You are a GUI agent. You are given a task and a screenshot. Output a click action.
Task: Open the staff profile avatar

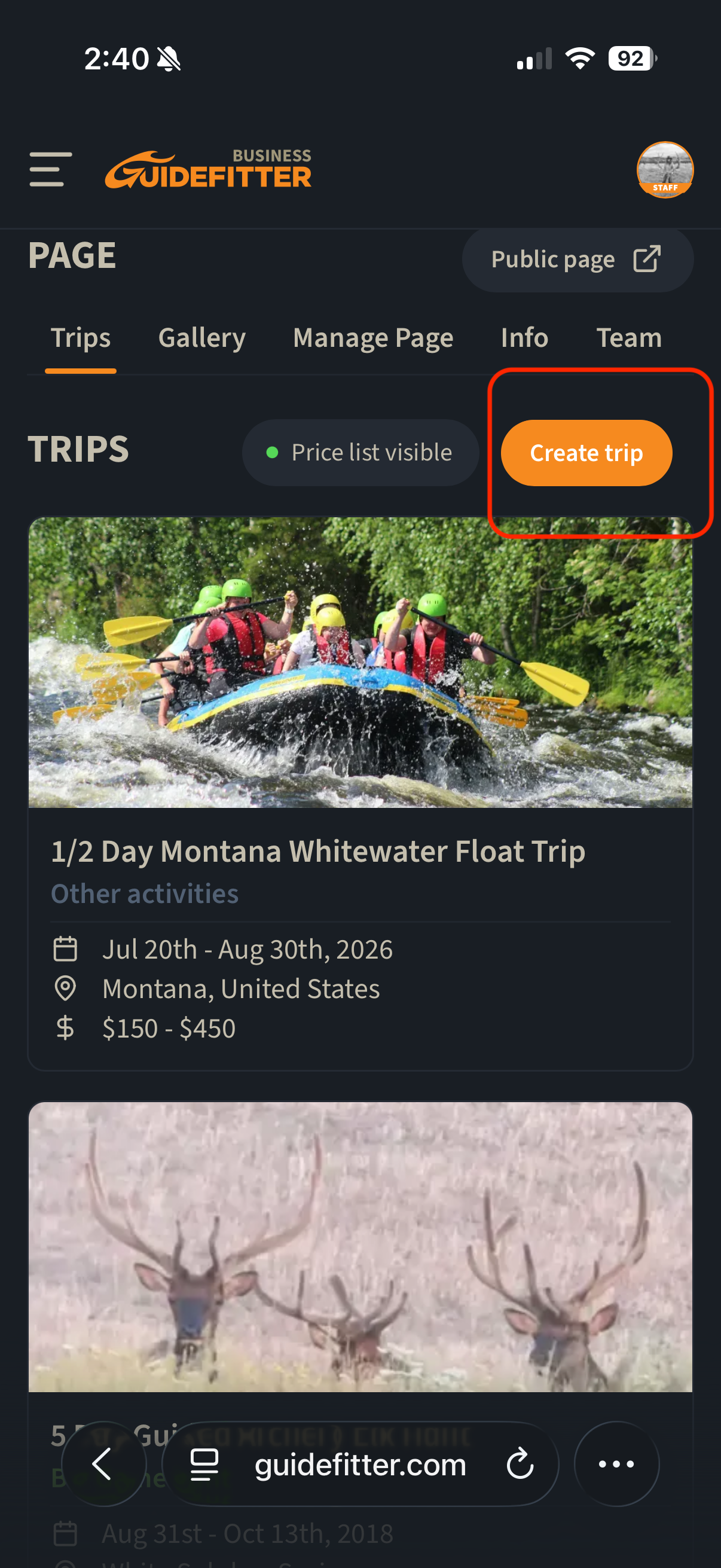point(664,169)
